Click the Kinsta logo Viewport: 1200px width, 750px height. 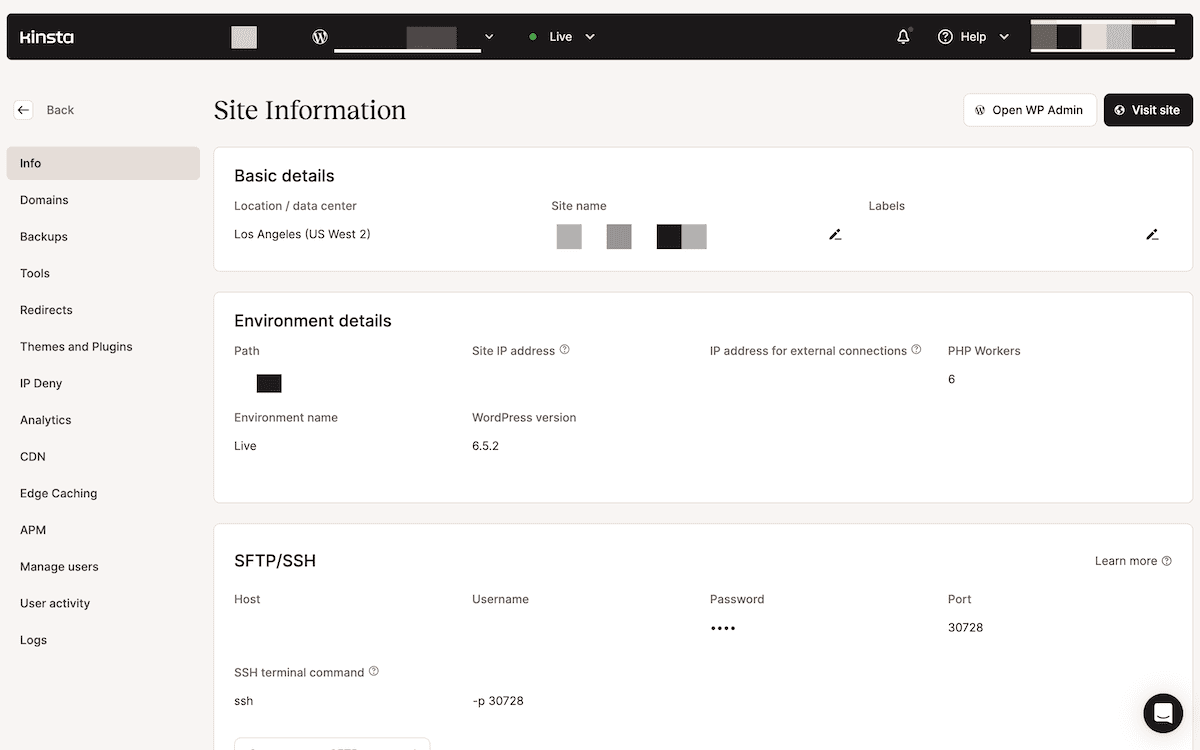[x=45, y=36]
